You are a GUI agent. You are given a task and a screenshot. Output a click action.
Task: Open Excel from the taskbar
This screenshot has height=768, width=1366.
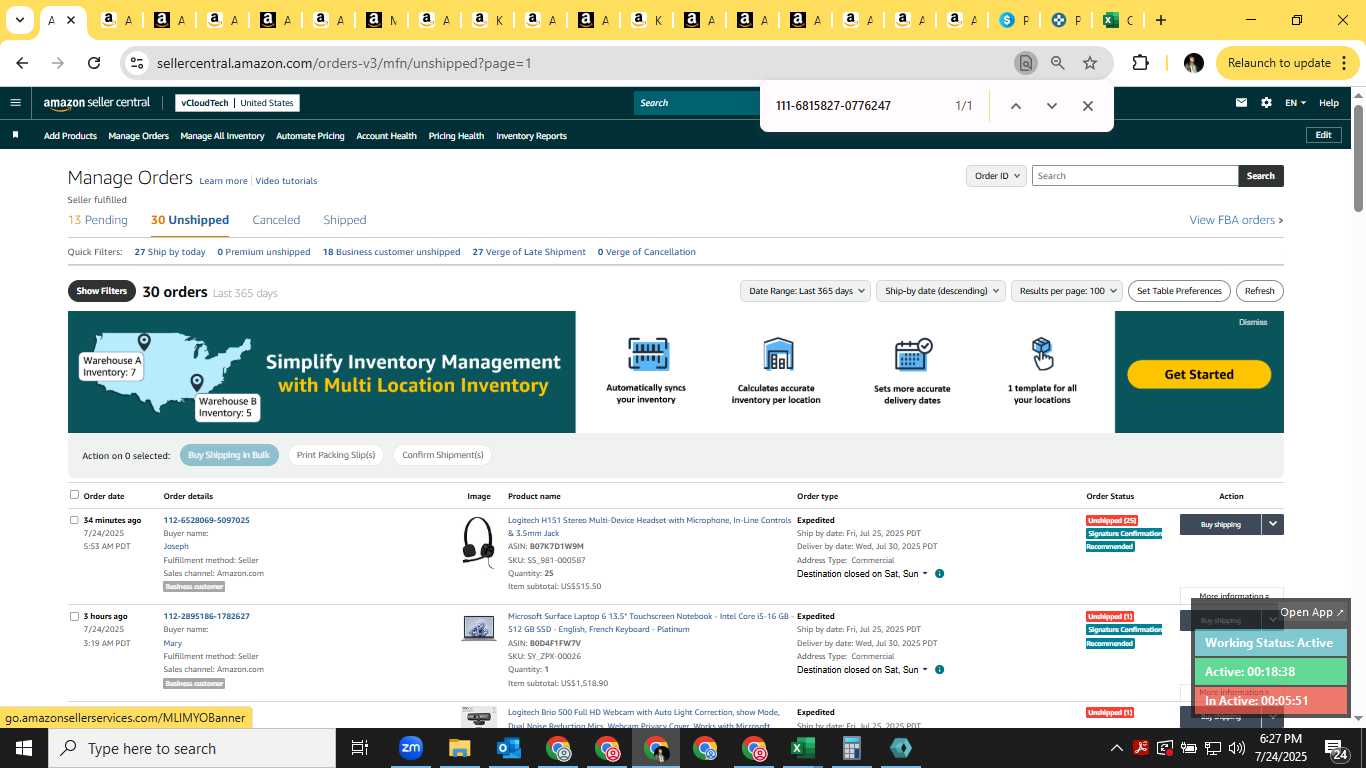802,748
